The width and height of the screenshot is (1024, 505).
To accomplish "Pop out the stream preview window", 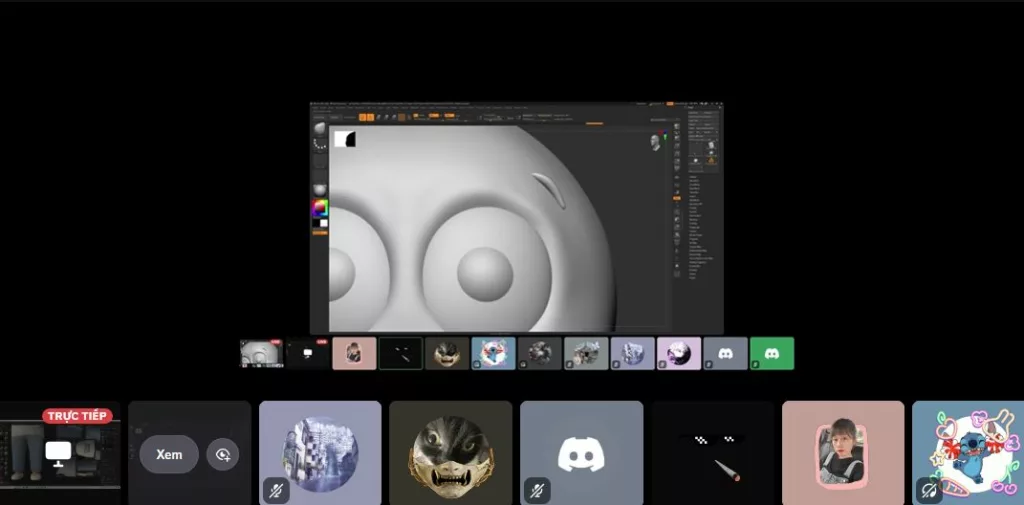I will (x=223, y=455).
